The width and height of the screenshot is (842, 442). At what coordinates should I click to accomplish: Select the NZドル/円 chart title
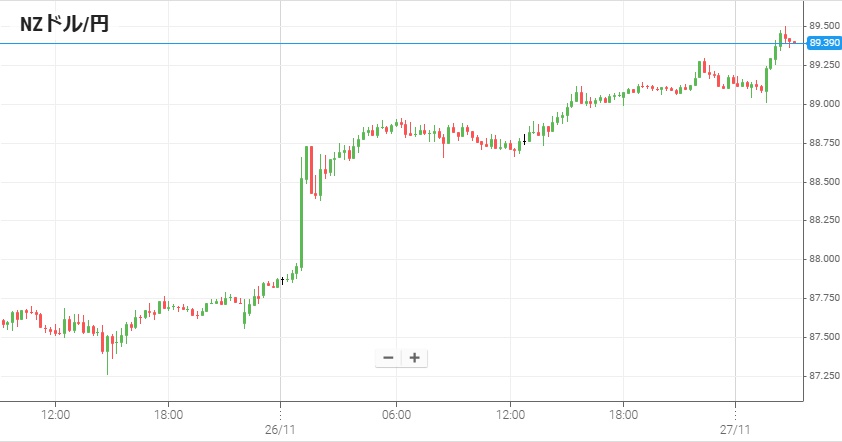(64, 24)
